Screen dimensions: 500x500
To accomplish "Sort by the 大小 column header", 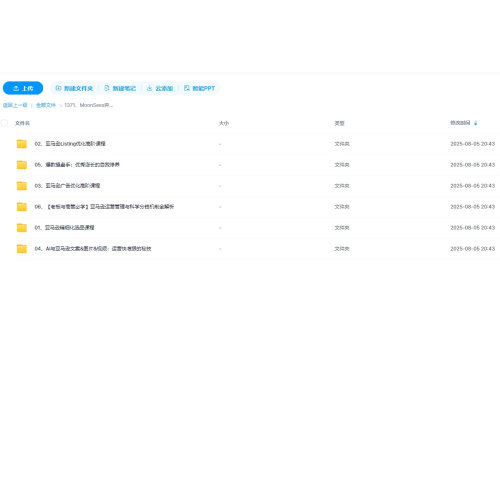I will pyautogui.click(x=224, y=123).
